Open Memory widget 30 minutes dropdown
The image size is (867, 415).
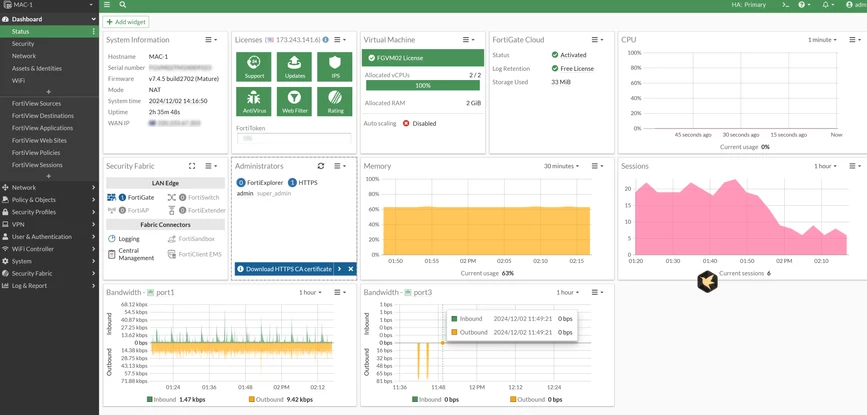(561, 166)
